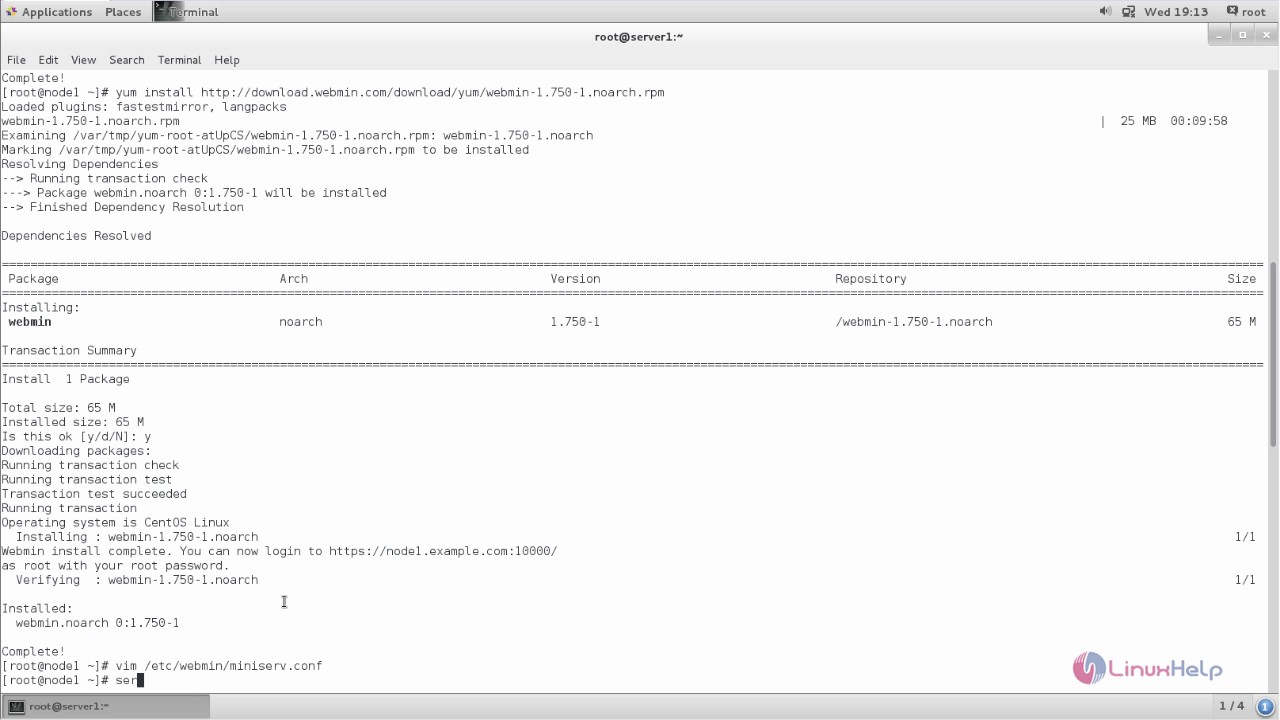Click the webmin download URL in the yum command
Viewport: 1280px width, 720px height.
click(432, 92)
